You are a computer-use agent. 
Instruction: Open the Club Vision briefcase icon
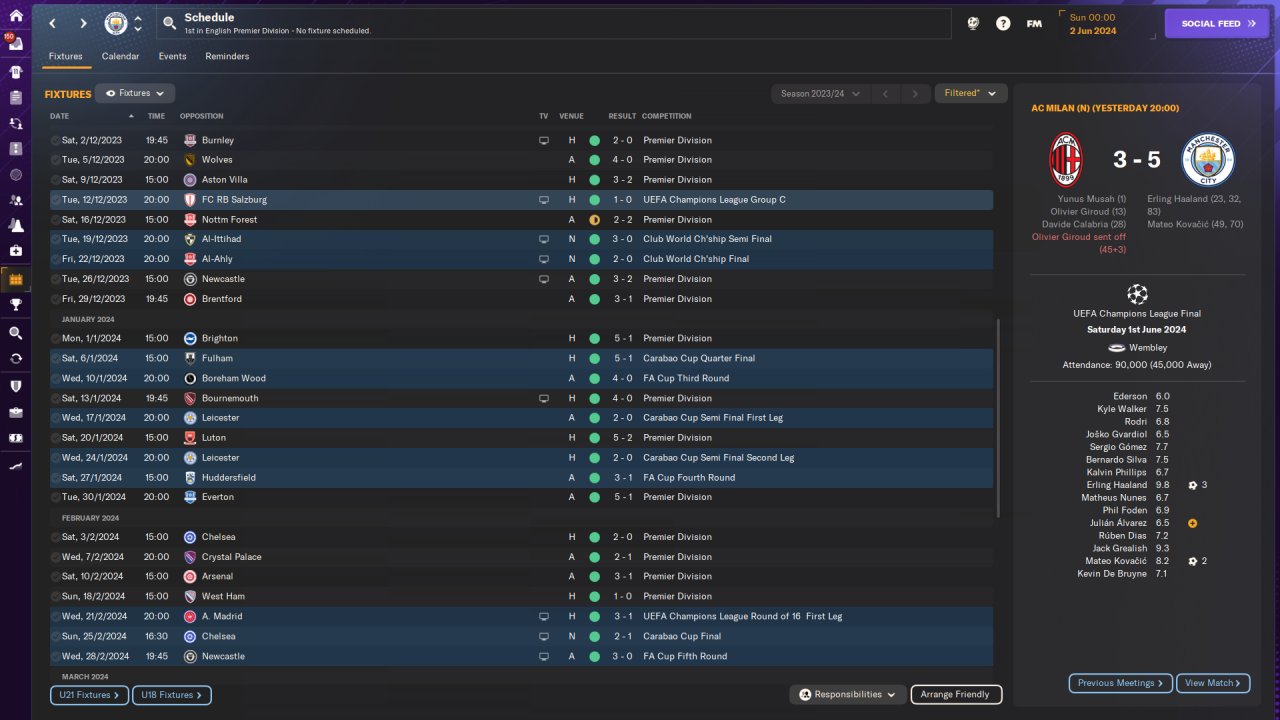coord(15,412)
